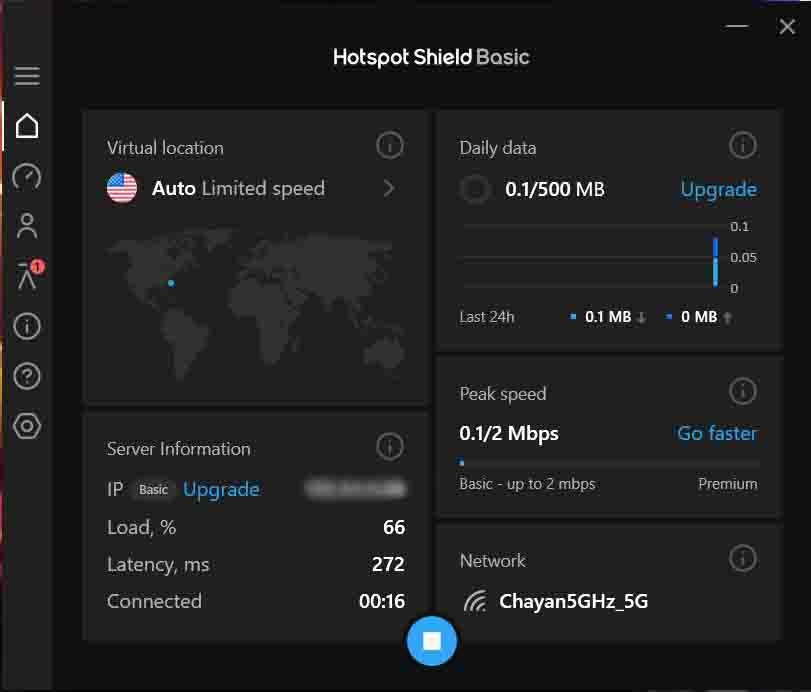811x692 pixels.
Task: Go to Home via house icon
Action: coord(27,126)
